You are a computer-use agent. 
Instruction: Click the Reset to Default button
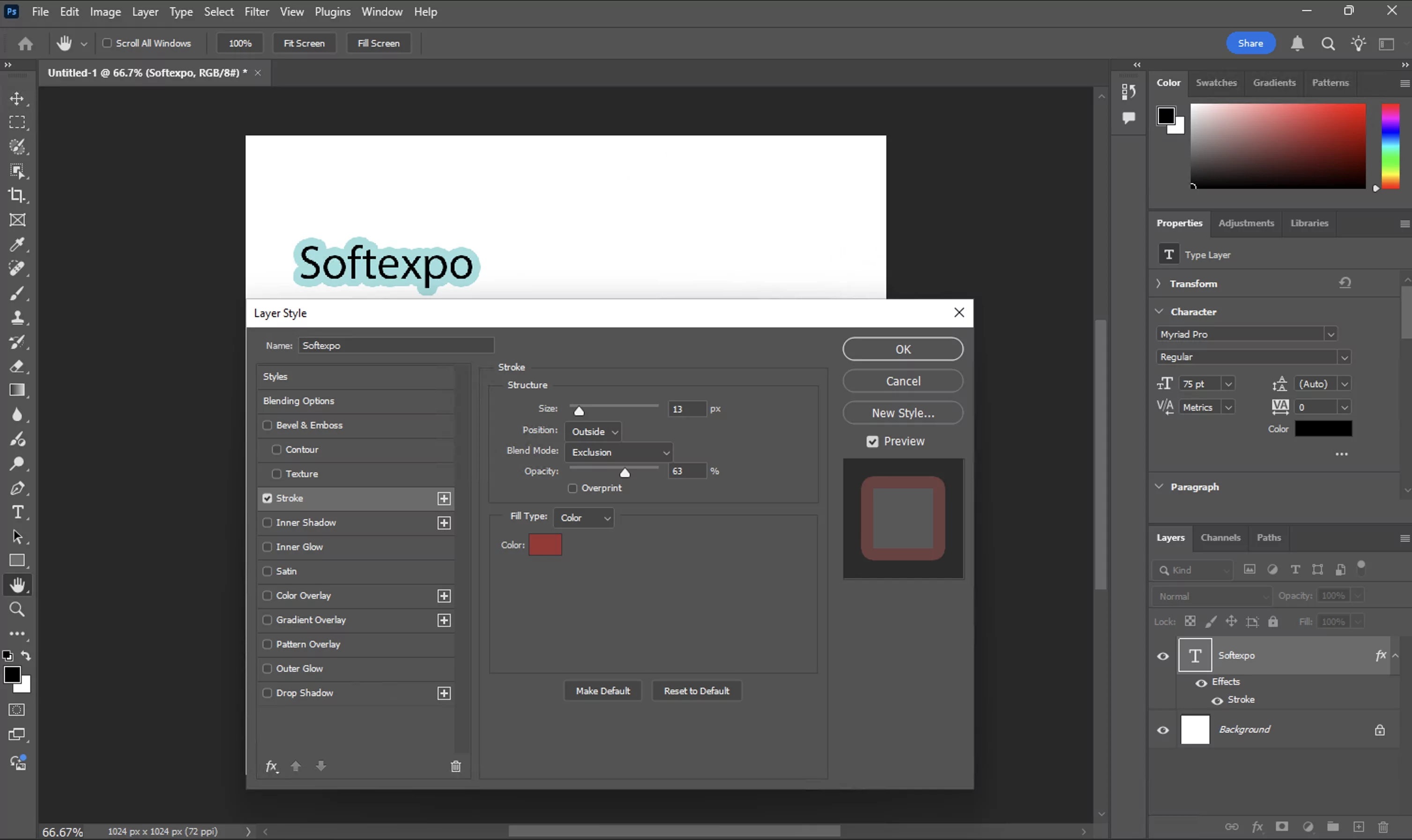[697, 690]
